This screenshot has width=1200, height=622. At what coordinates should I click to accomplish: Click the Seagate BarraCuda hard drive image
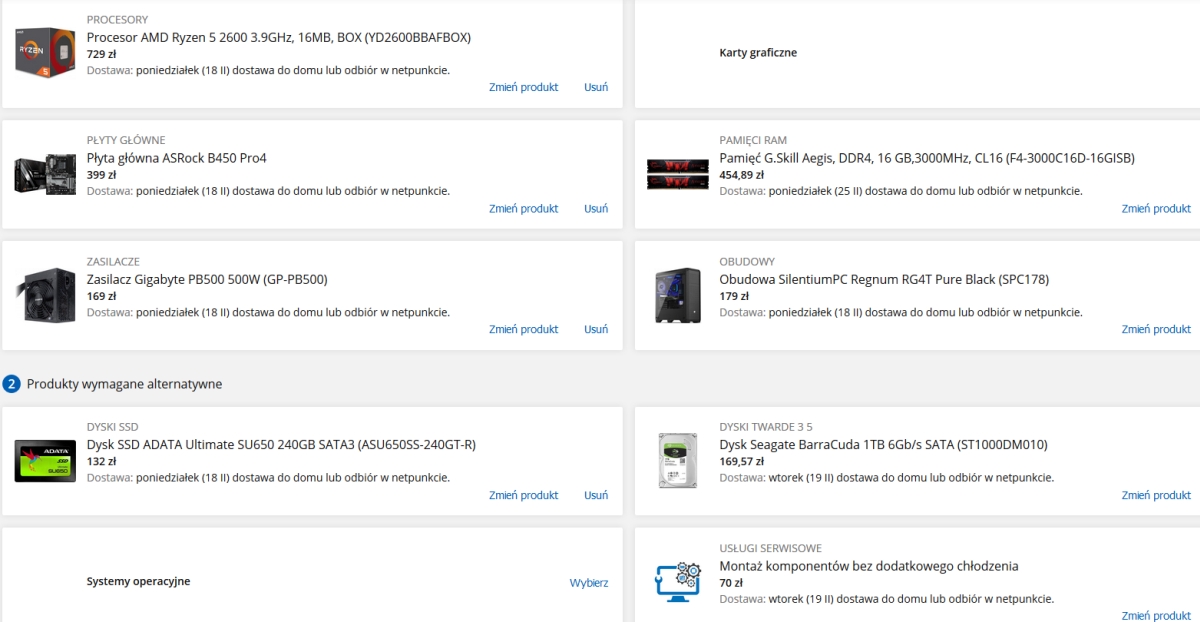coord(677,461)
